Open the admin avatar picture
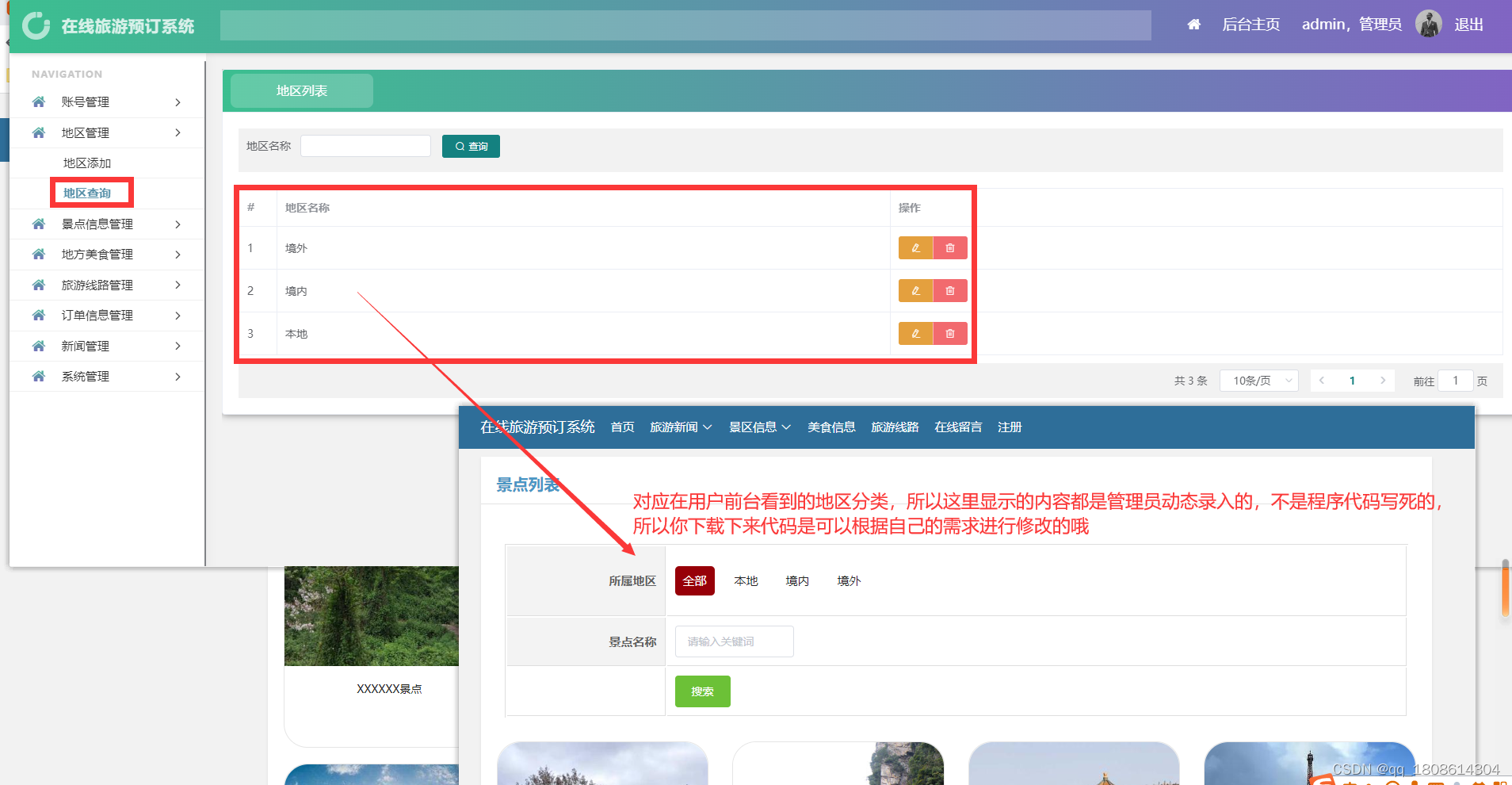This screenshot has height=785, width=1512. 1429,24
